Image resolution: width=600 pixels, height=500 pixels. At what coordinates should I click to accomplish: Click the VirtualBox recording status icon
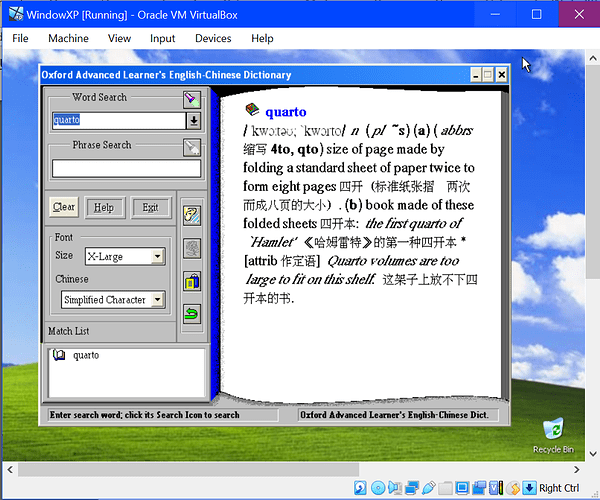(479, 488)
